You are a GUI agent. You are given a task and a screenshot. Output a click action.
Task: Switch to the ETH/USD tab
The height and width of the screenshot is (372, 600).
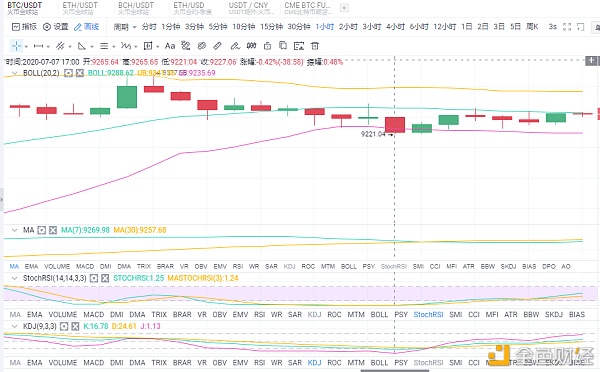point(192,8)
